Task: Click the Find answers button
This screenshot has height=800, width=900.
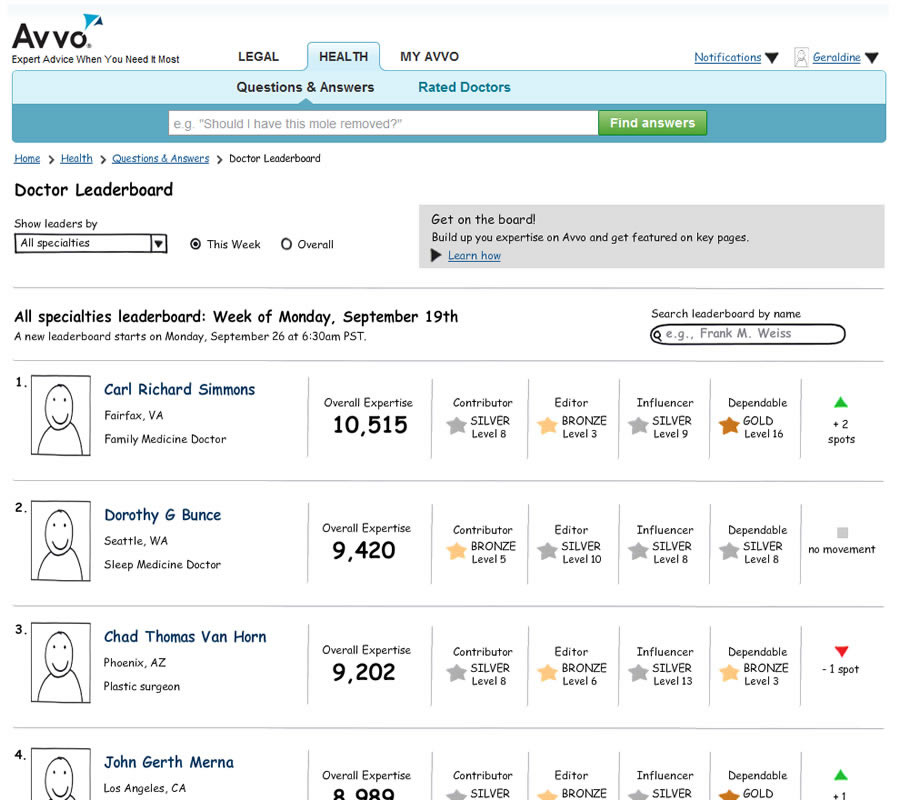Action: [x=653, y=123]
